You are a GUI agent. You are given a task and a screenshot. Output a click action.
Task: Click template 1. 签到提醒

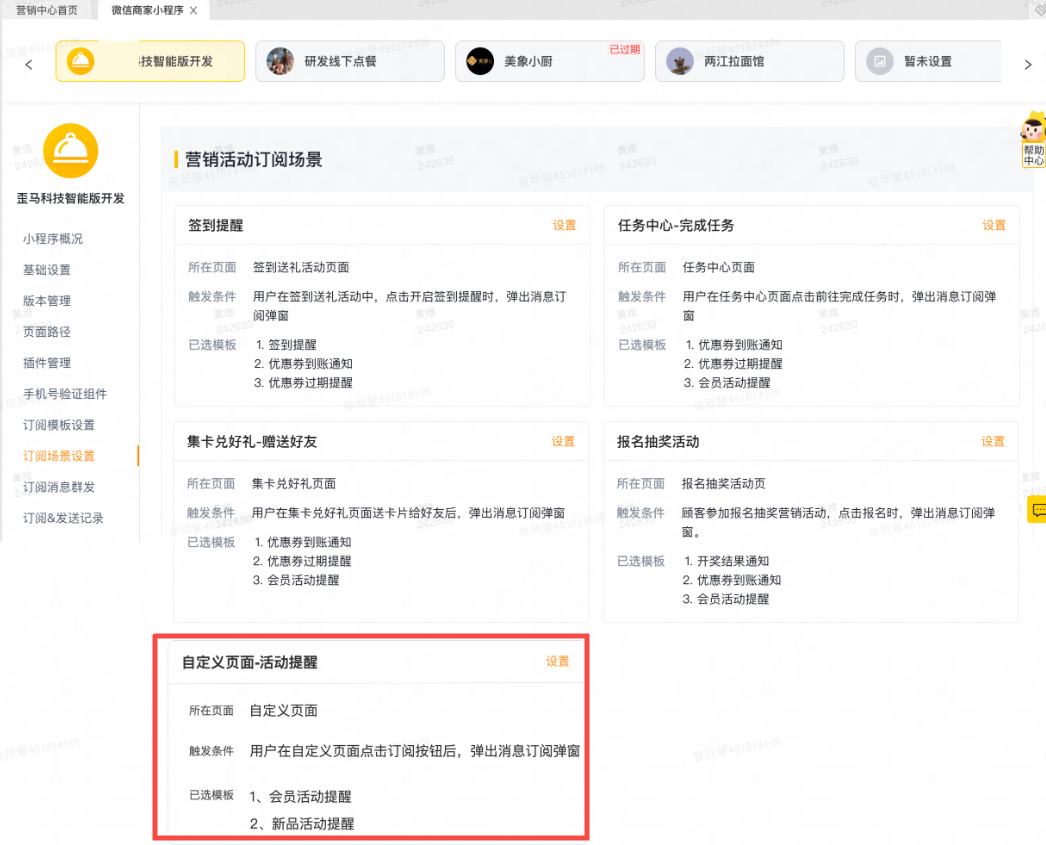pyautogui.click(x=286, y=345)
